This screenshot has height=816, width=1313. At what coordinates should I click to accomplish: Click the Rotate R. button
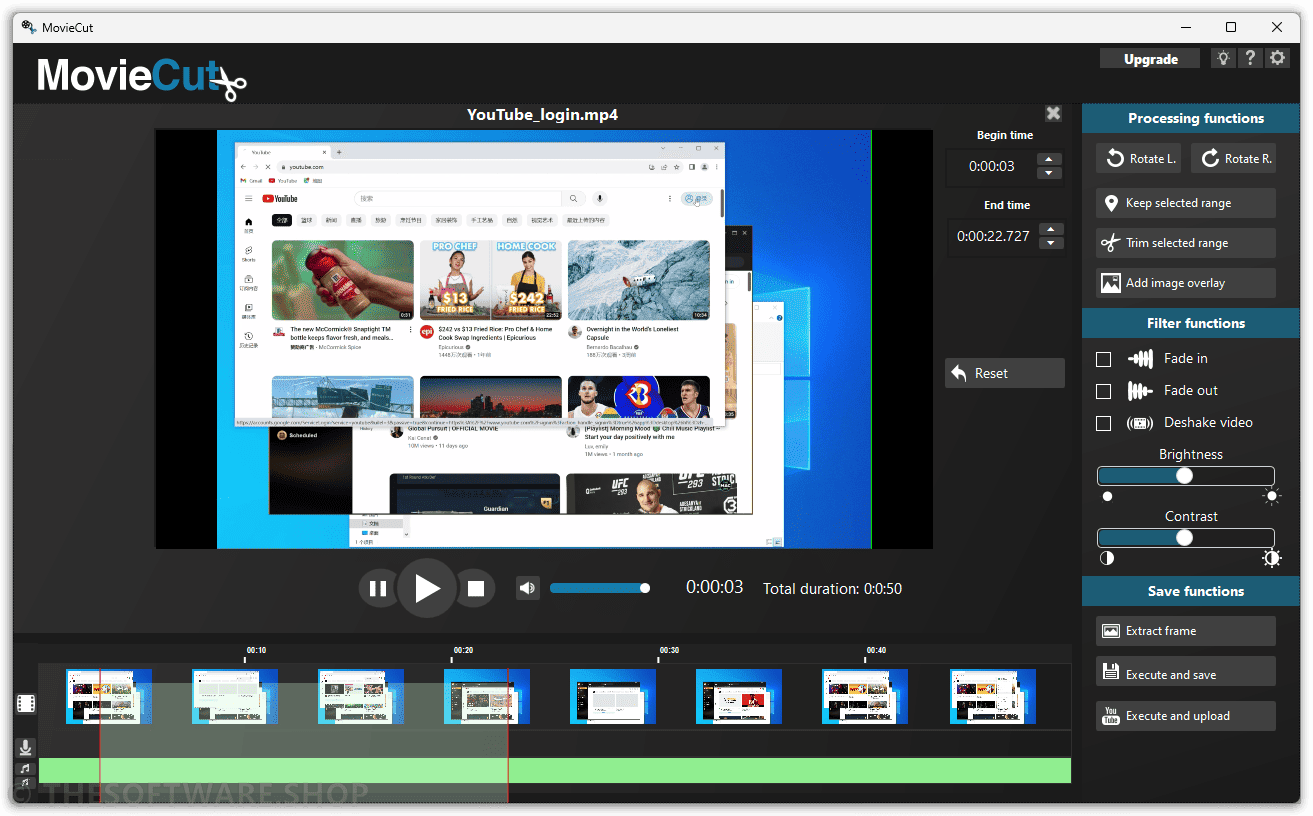coord(1233,158)
